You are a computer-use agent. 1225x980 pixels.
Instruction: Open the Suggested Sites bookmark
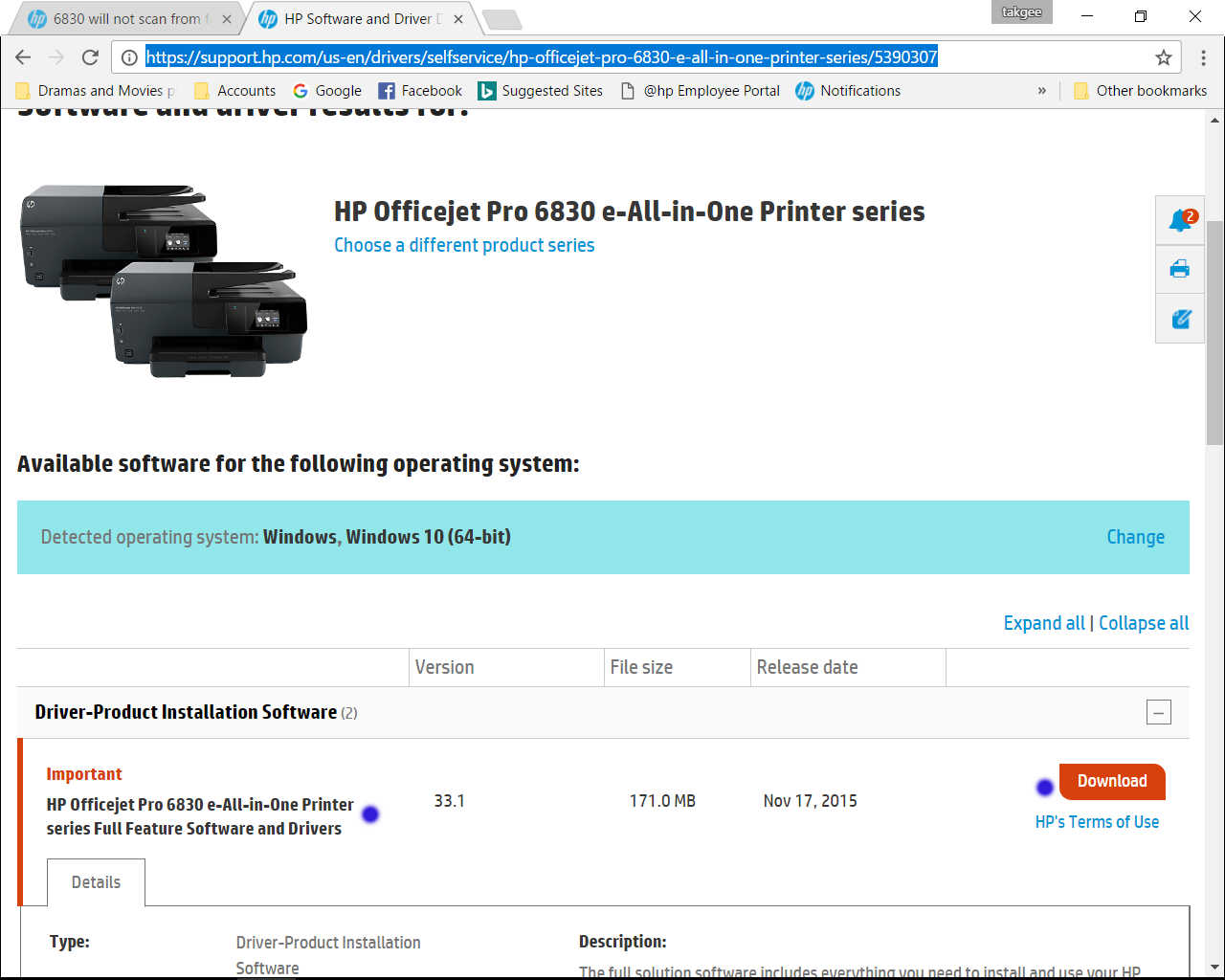point(541,91)
